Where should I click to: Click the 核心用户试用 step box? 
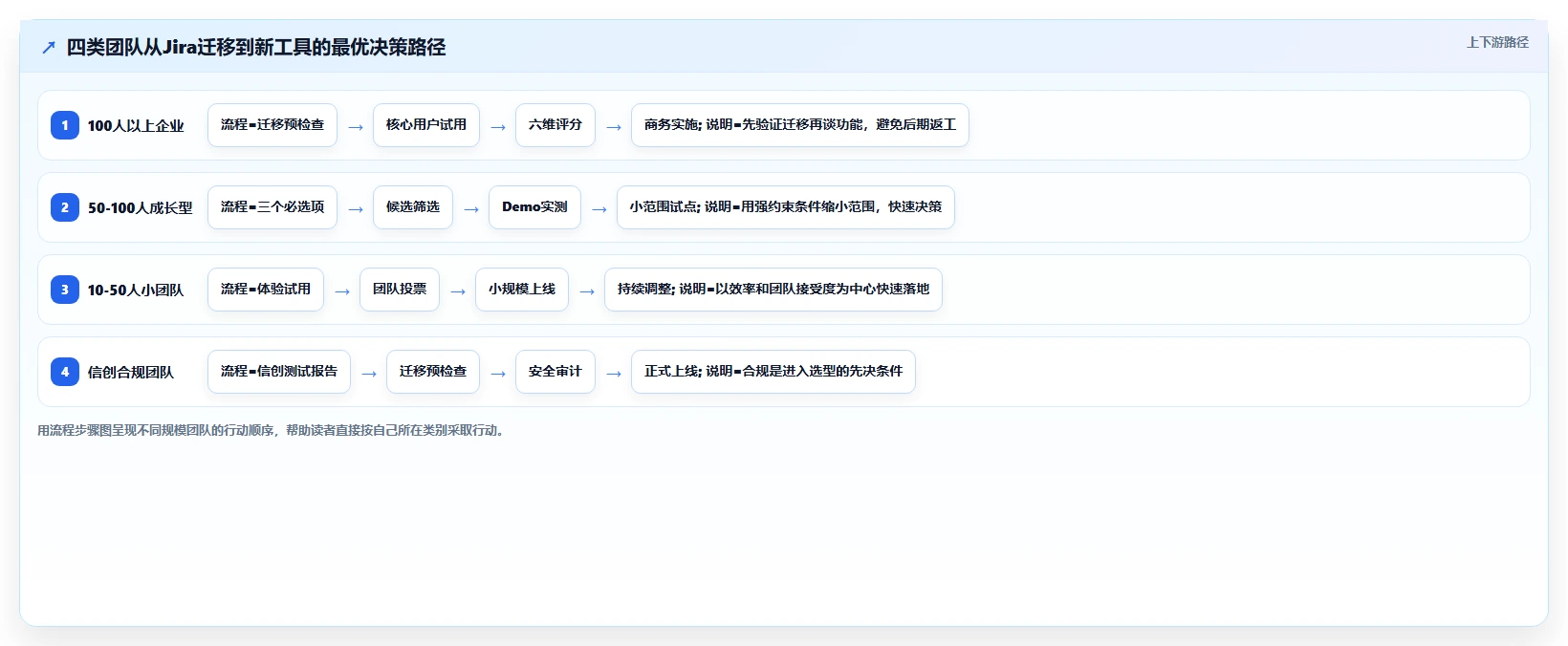point(426,125)
